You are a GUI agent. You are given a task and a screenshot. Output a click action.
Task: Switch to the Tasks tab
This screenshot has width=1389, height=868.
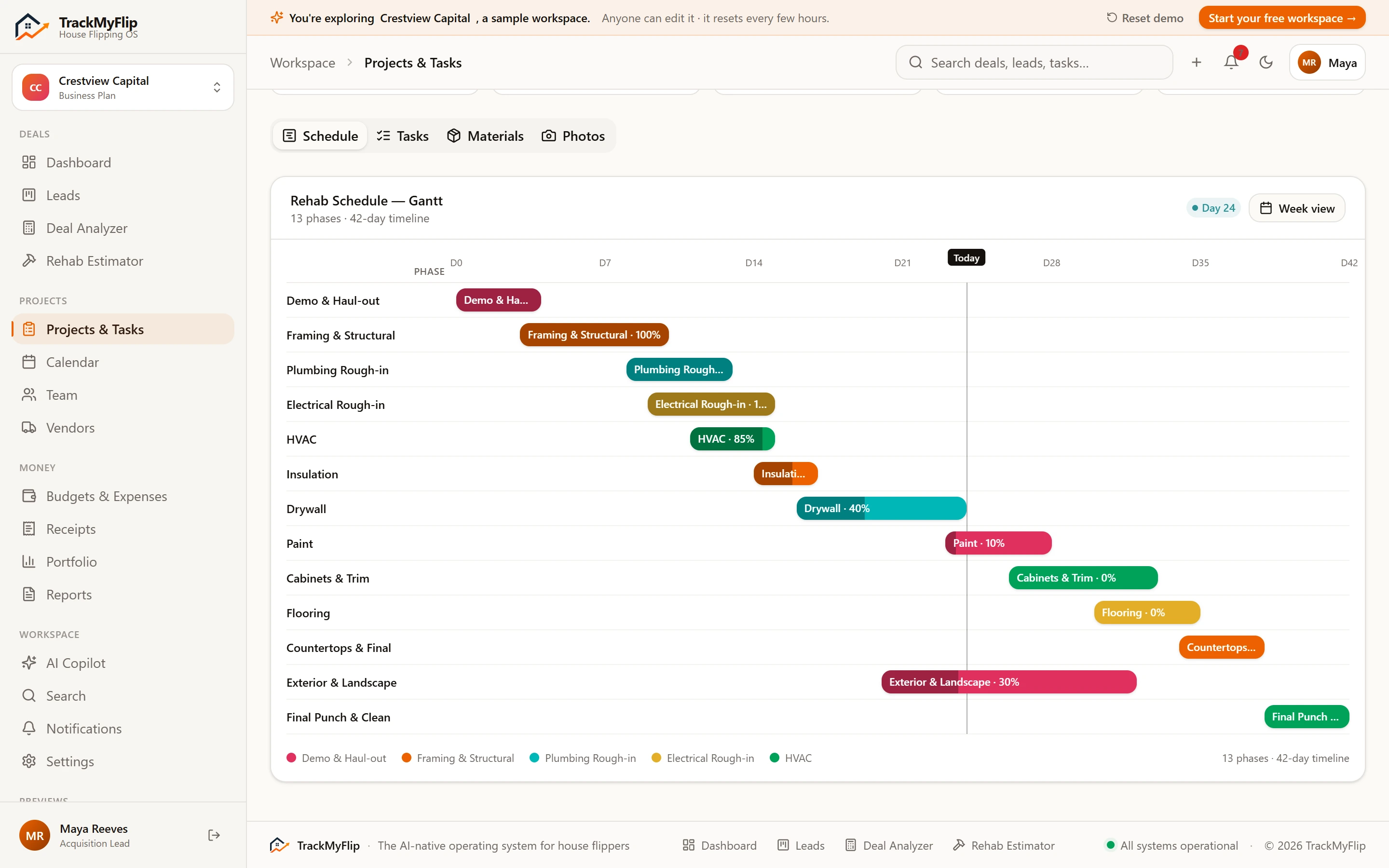coord(403,136)
